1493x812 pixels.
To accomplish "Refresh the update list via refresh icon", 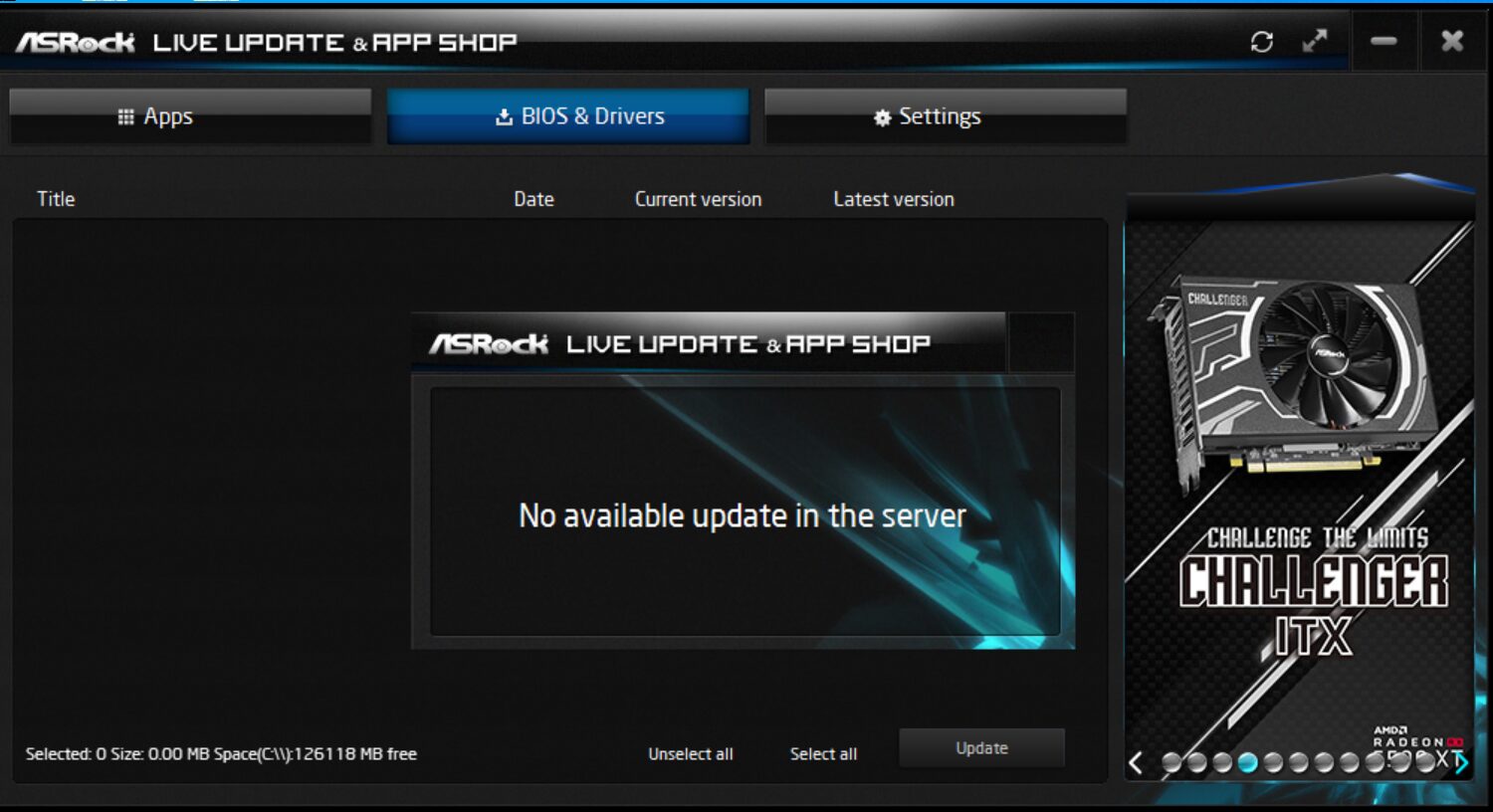I will pyautogui.click(x=1262, y=42).
